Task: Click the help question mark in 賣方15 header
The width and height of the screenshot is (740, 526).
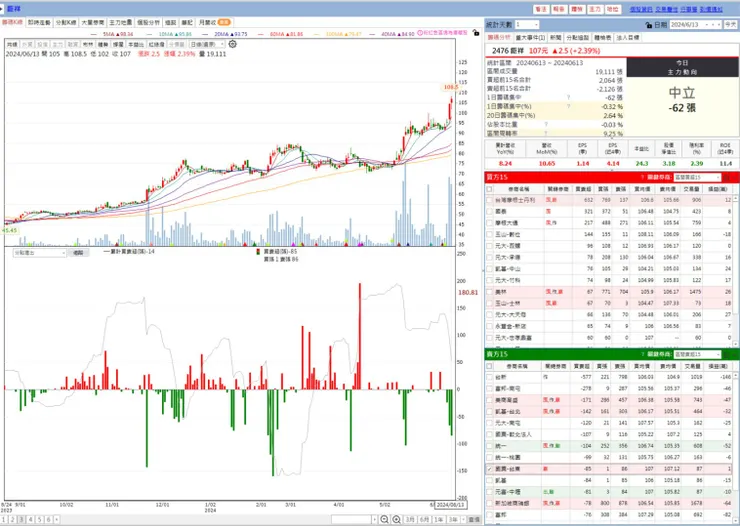Action: click(x=642, y=354)
